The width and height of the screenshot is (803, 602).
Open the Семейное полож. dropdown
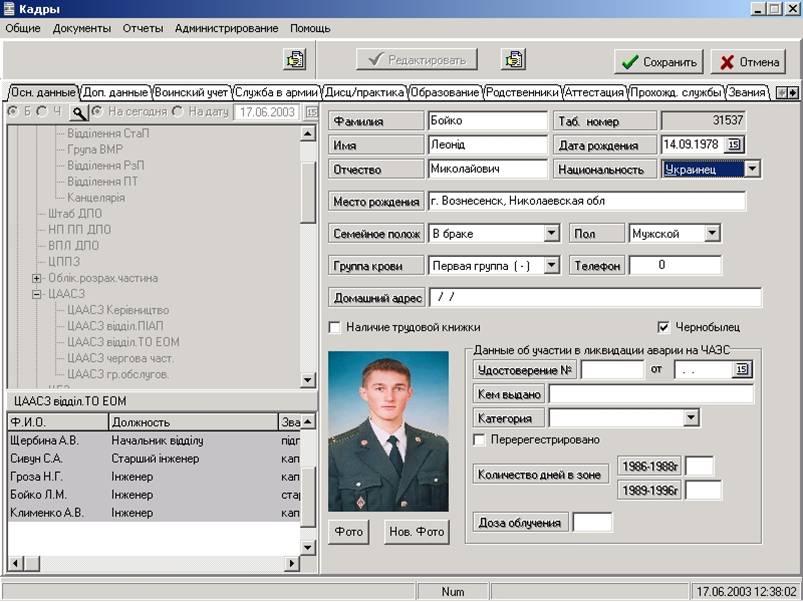pos(551,234)
